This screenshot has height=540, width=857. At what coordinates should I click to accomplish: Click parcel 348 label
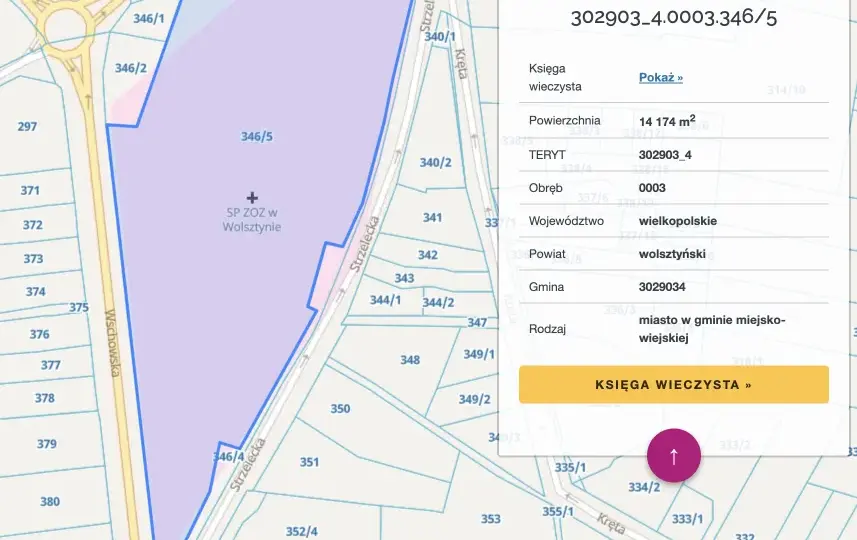click(410, 360)
